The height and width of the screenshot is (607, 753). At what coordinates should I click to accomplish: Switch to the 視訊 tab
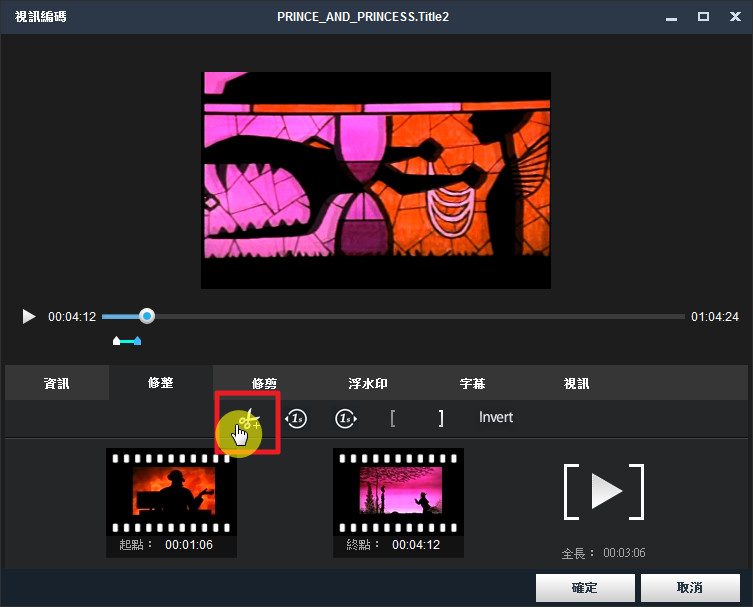point(577,383)
